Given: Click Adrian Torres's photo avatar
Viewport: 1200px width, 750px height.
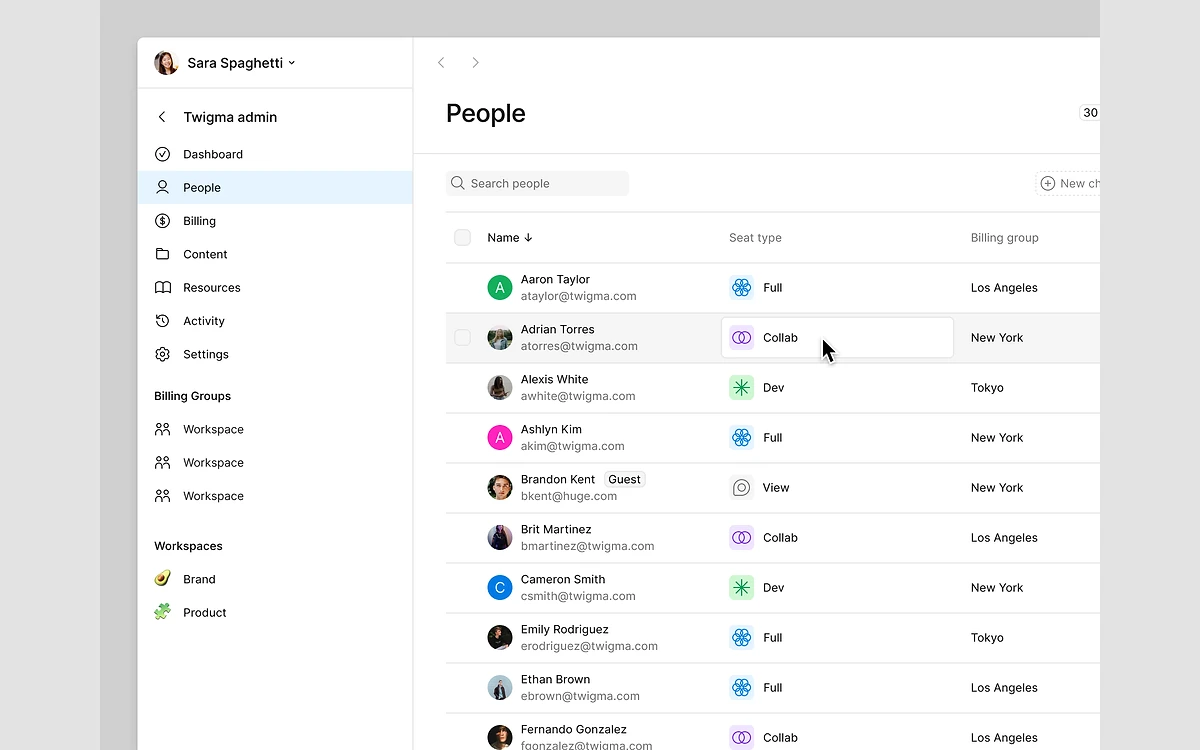Looking at the screenshot, I should tap(500, 338).
